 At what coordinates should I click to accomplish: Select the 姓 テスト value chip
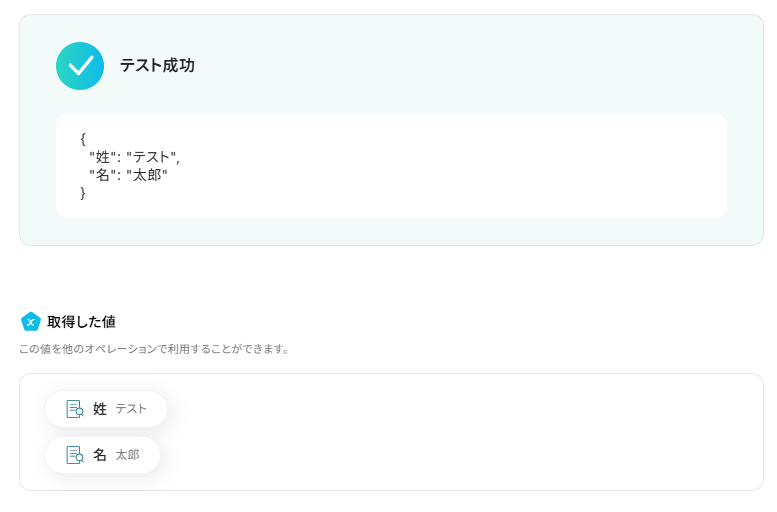click(106, 409)
